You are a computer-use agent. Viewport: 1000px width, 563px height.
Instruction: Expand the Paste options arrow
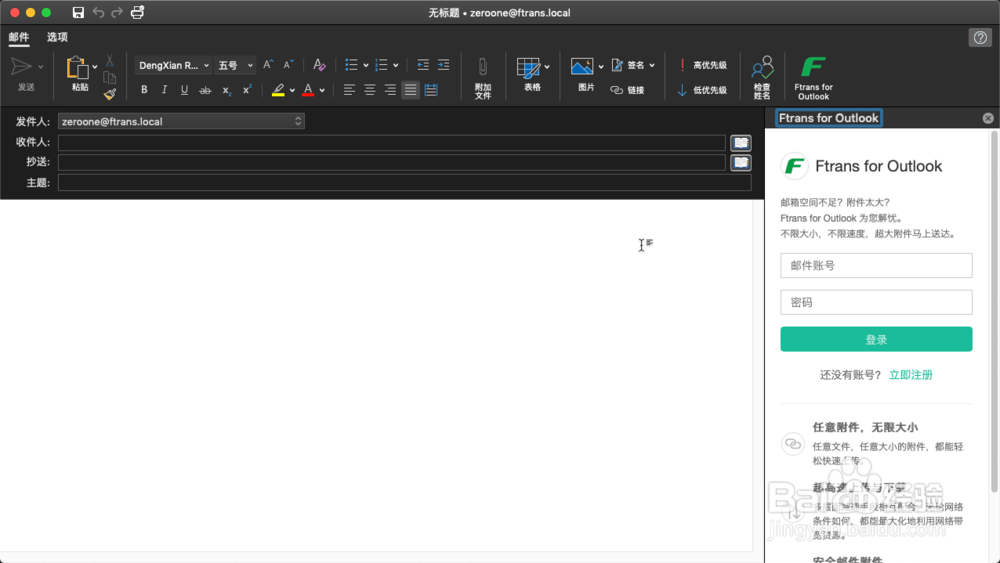(x=94, y=66)
